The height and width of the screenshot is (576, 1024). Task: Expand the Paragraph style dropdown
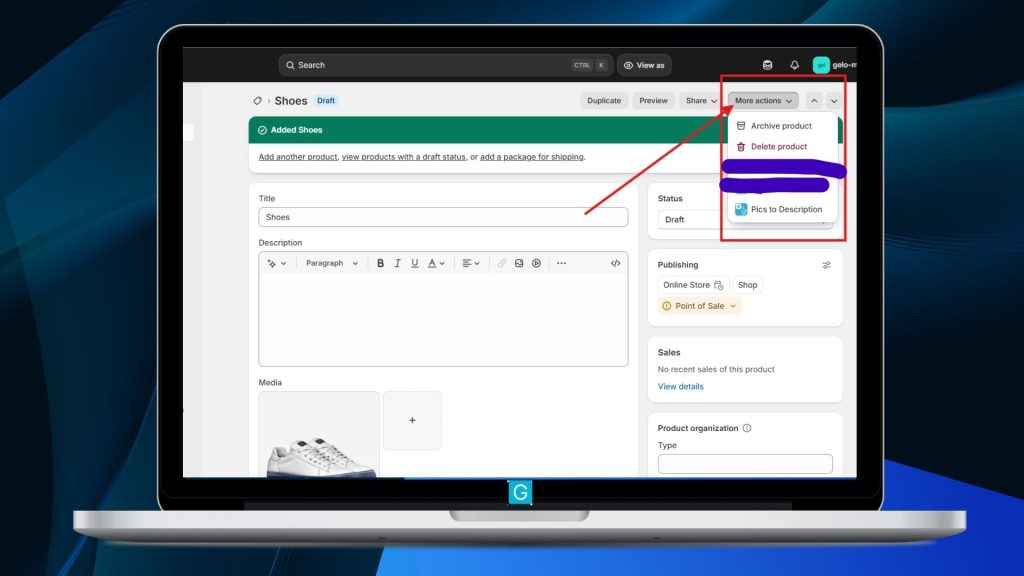pos(331,263)
